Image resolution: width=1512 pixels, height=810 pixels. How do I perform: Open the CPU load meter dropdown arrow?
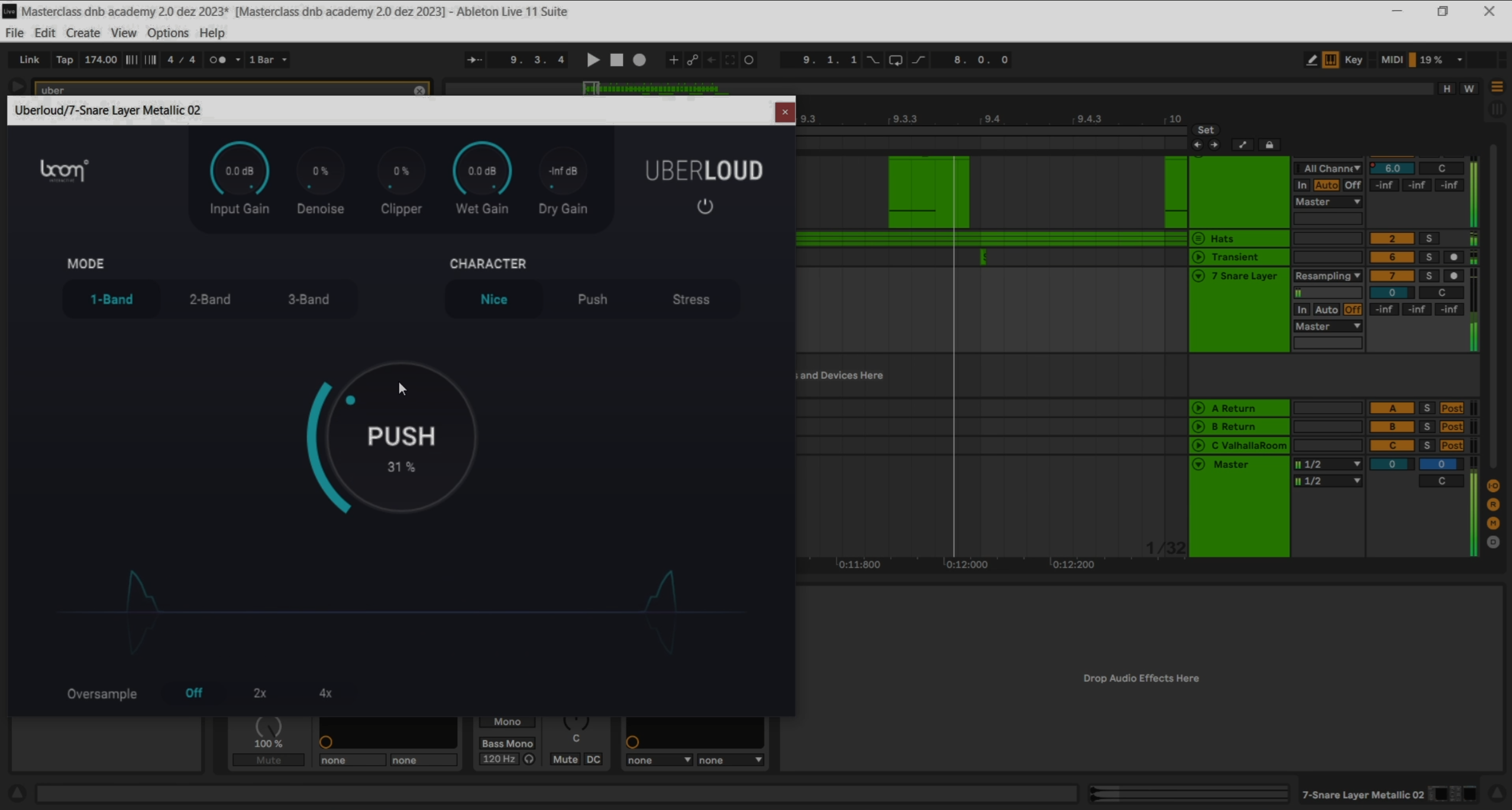click(x=1459, y=60)
